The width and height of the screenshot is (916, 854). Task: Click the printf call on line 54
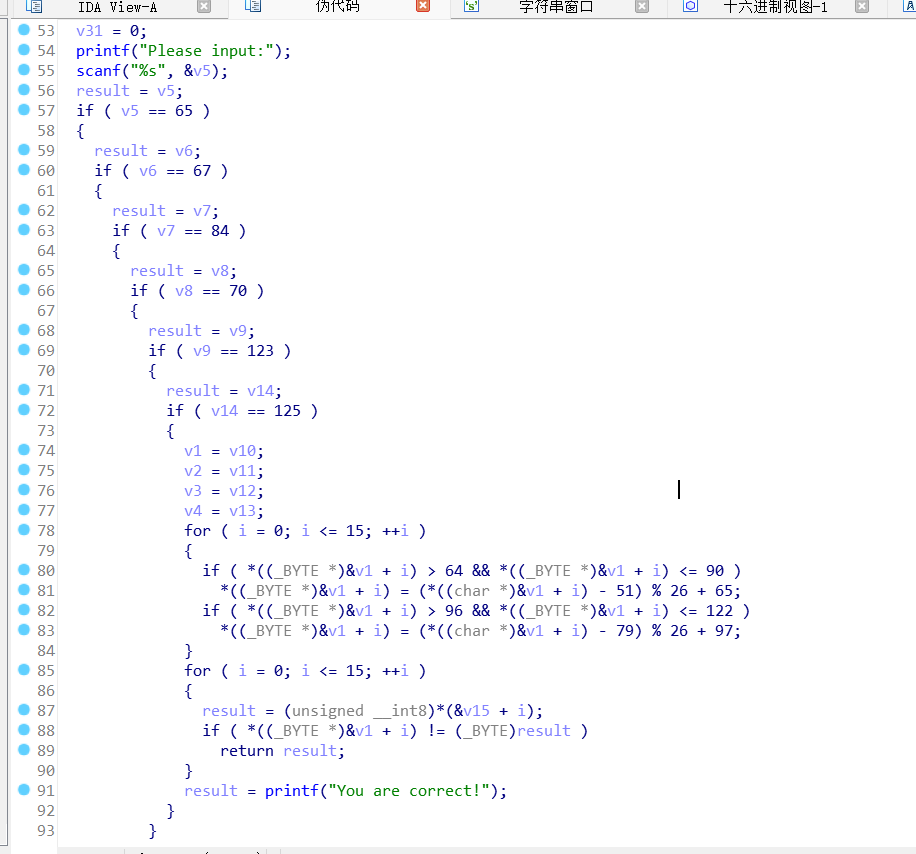pyautogui.click(x=103, y=51)
